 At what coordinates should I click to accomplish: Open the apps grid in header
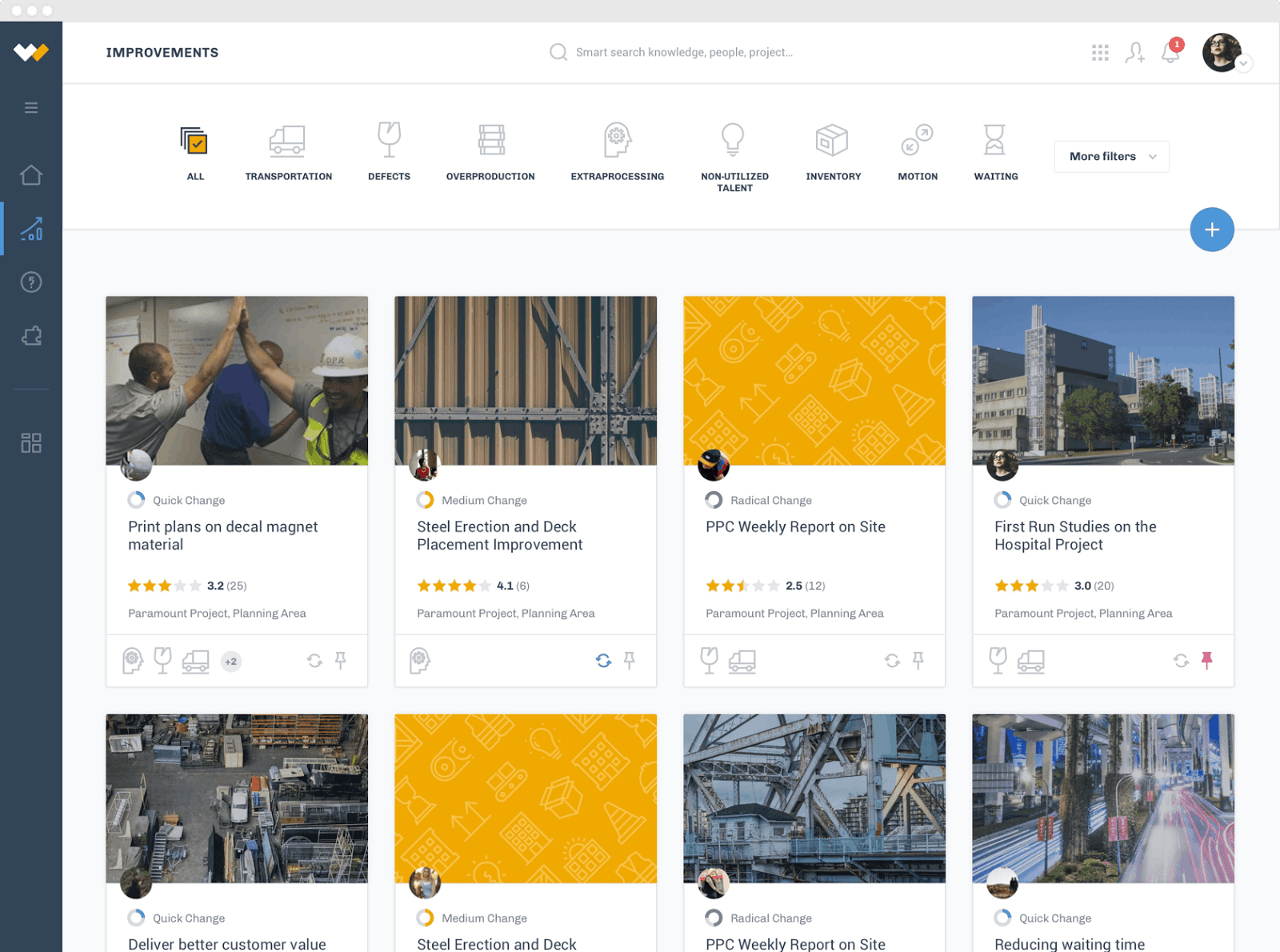coord(1100,53)
